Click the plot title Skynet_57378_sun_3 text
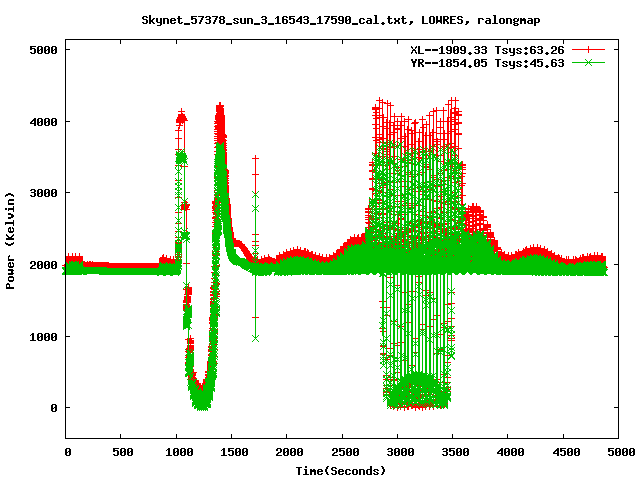640x480 pixels. click(341, 20)
